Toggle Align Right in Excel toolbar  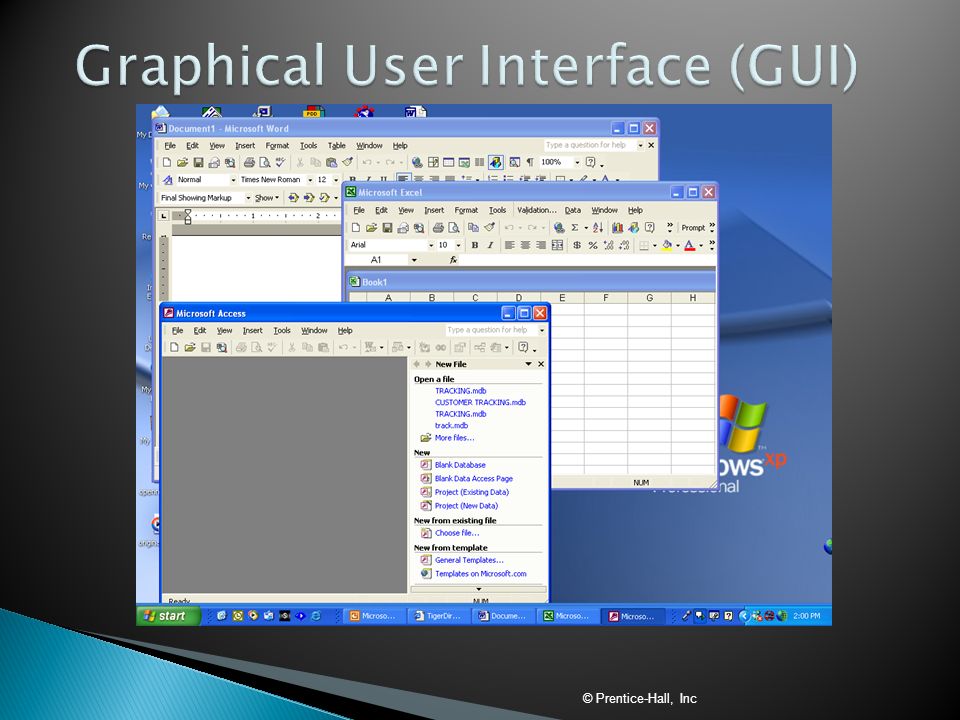pyautogui.click(x=541, y=245)
